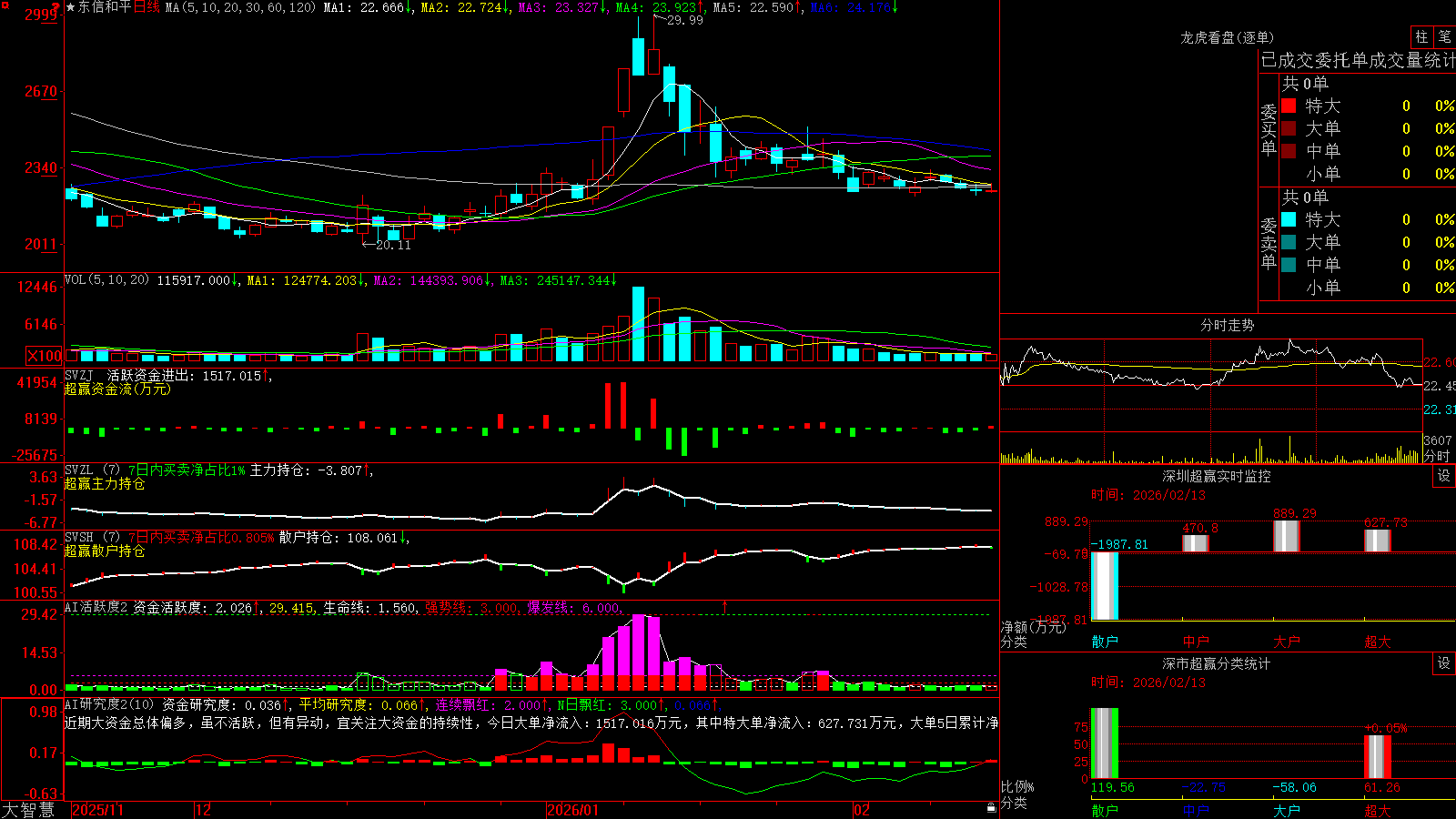Change the 日线 period selector
This screenshot has height=819, width=1456.
pos(147,7)
